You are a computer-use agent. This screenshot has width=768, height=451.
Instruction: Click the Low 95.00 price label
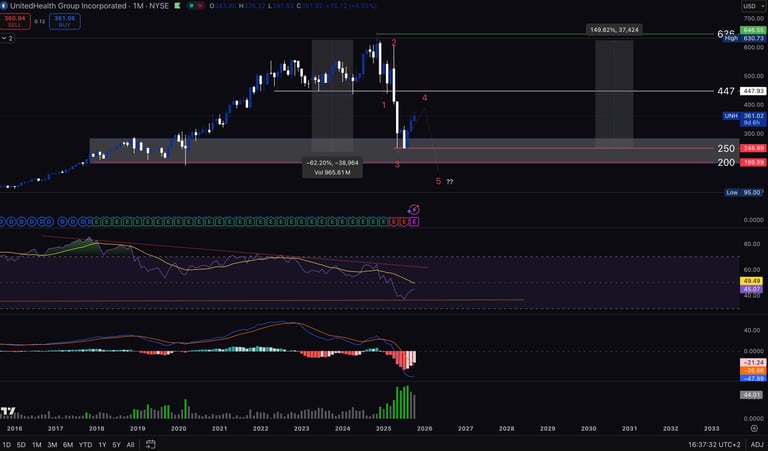(744, 192)
